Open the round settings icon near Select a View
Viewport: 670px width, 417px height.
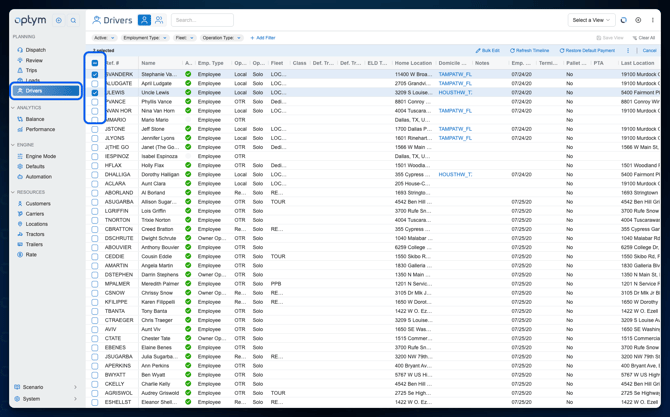[x=638, y=20]
